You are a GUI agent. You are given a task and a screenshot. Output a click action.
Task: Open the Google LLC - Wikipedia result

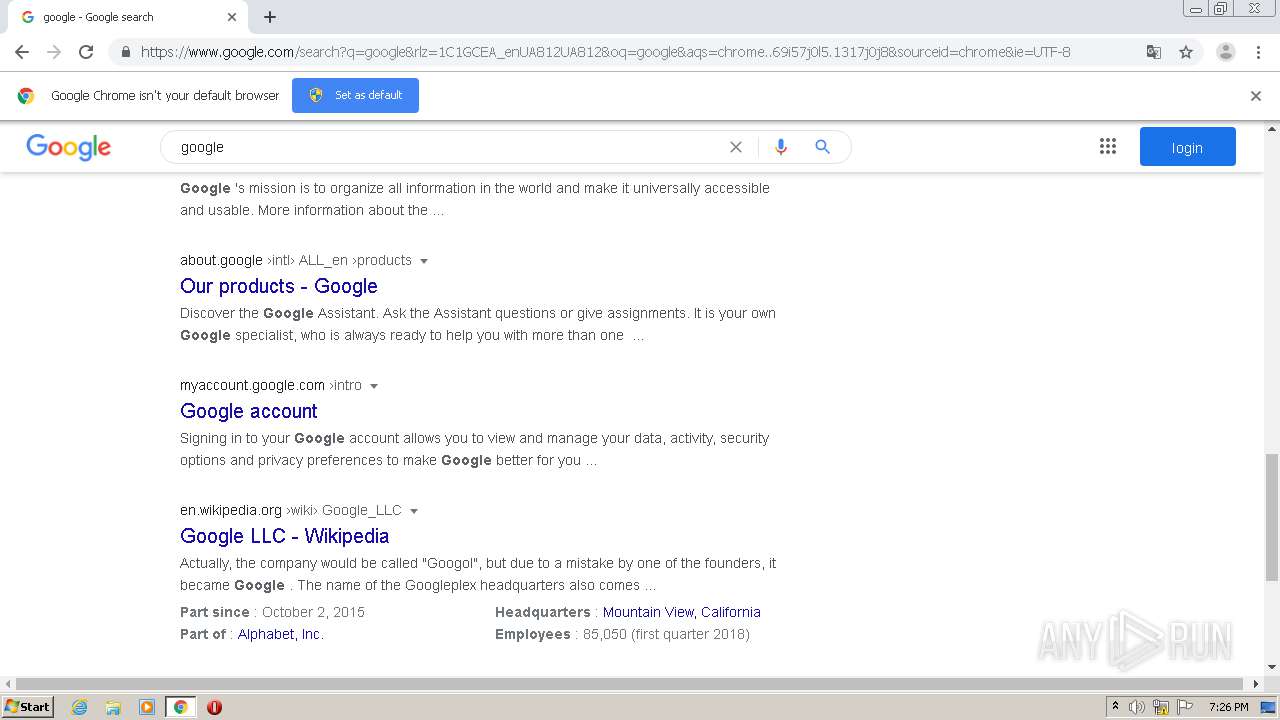coord(285,536)
